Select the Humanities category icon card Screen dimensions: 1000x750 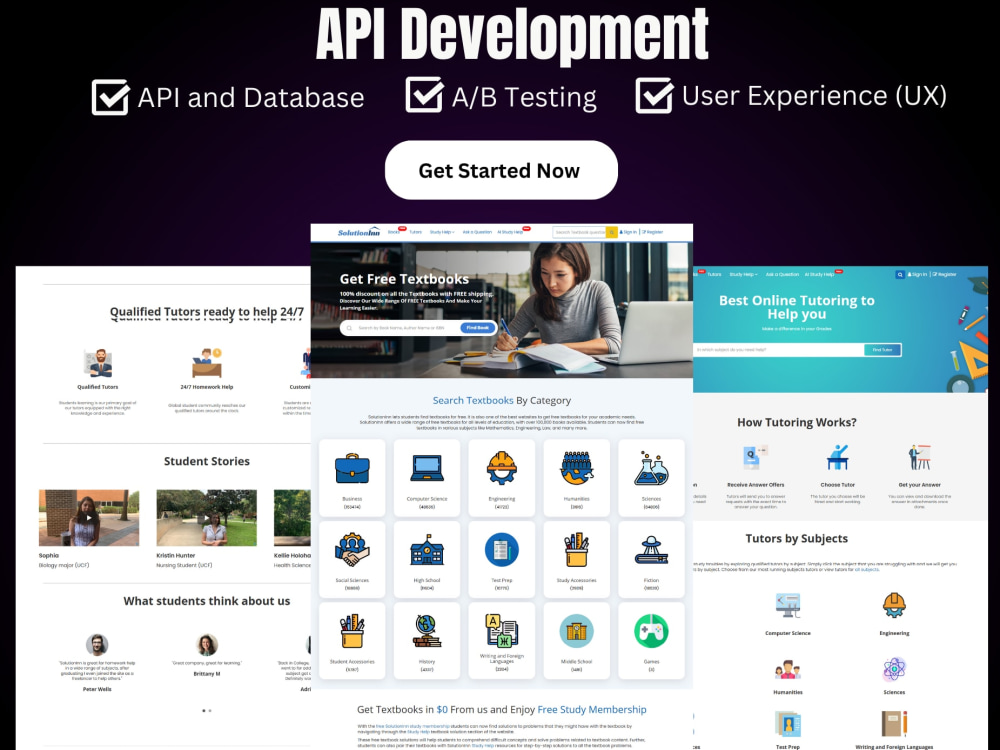pos(577,478)
